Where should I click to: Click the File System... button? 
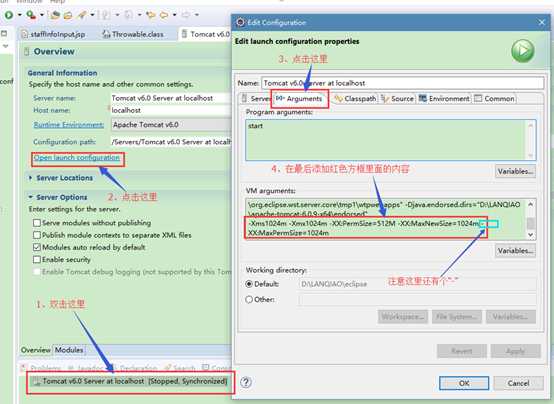pos(456,316)
